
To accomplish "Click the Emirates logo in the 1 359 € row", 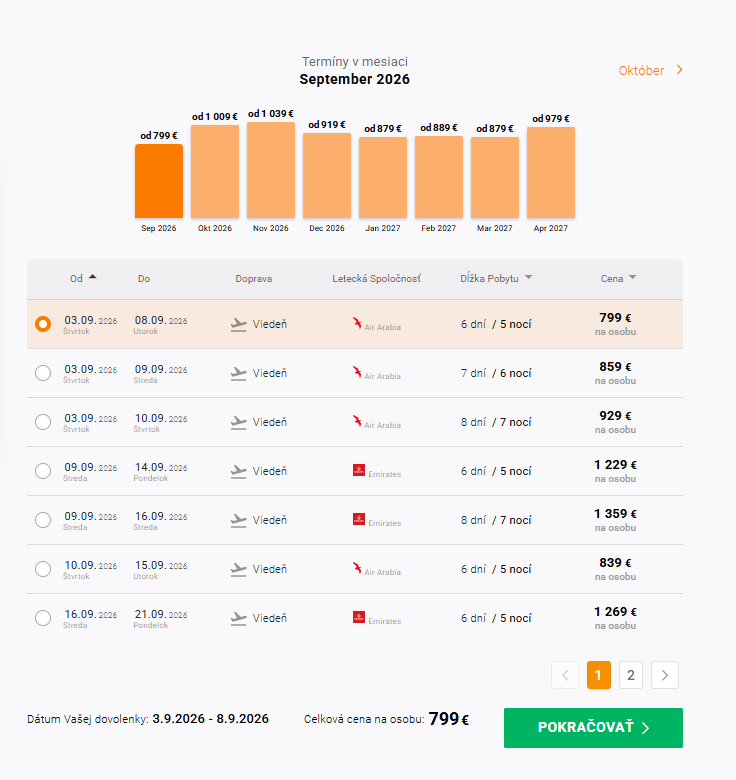I will [x=377, y=520].
